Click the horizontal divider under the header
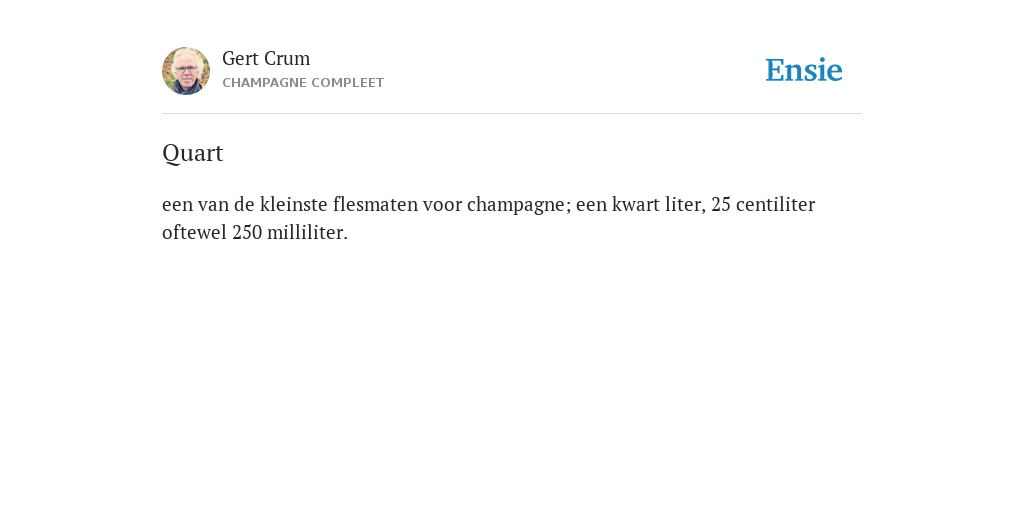The width and height of the screenshot is (1024, 512). [512, 114]
